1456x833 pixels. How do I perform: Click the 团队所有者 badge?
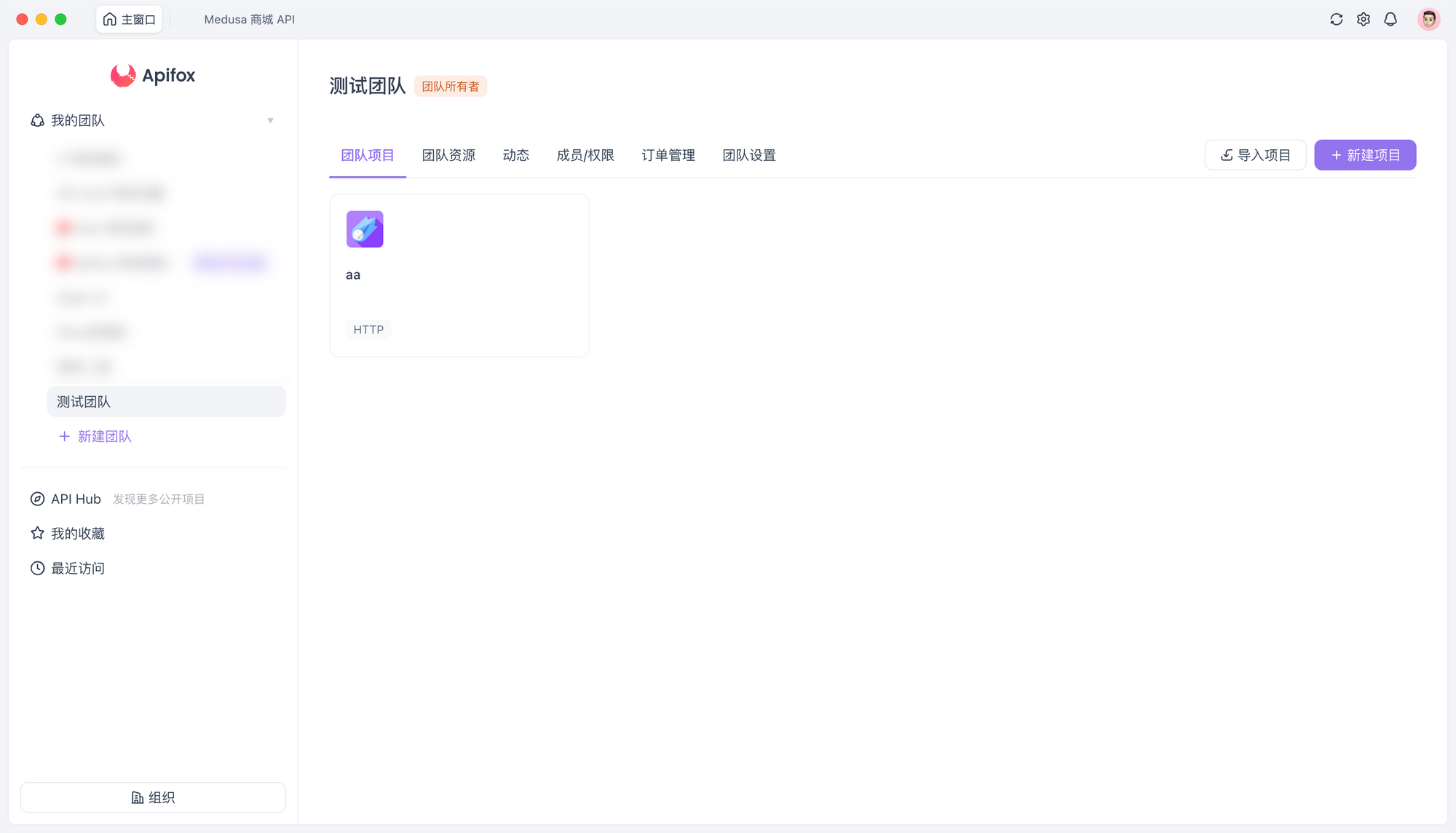[451, 87]
